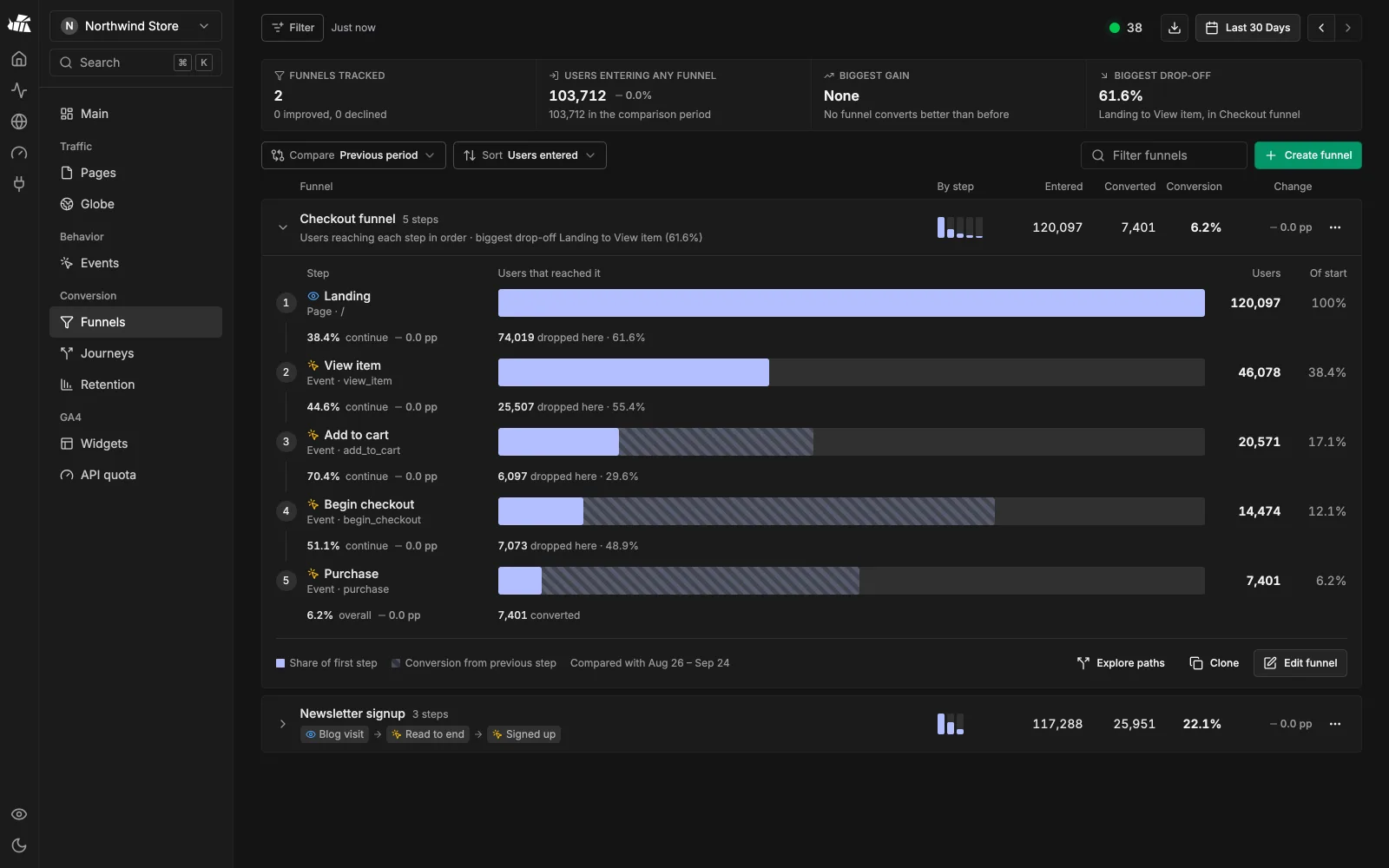Click the Purchase step progress bar
Image resolution: width=1389 pixels, height=868 pixels.
coord(851,581)
